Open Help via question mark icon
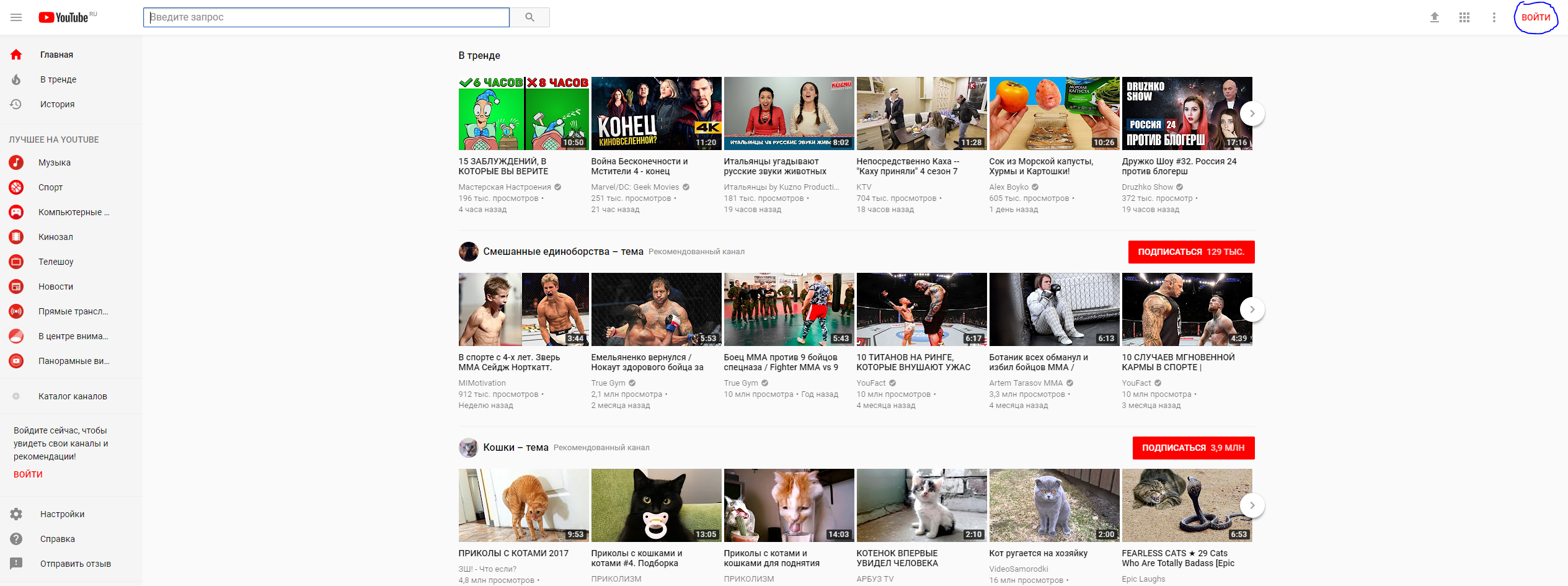1568x586 pixels. tap(16, 539)
